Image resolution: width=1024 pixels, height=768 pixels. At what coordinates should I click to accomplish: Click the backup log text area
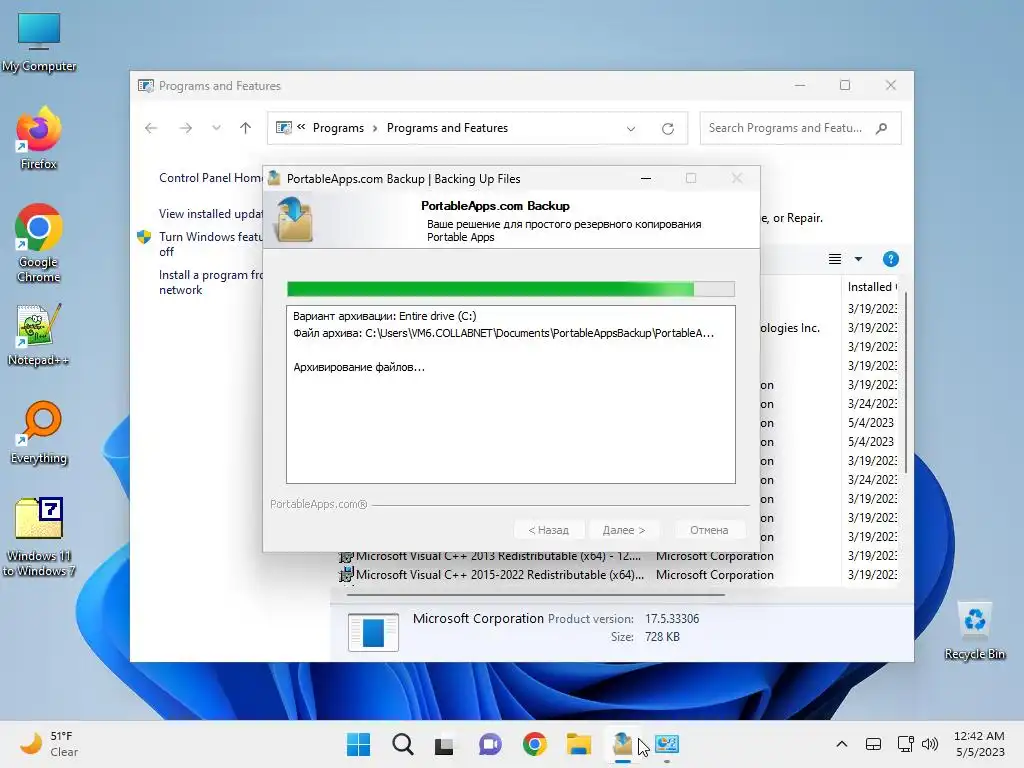click(511, 394)
